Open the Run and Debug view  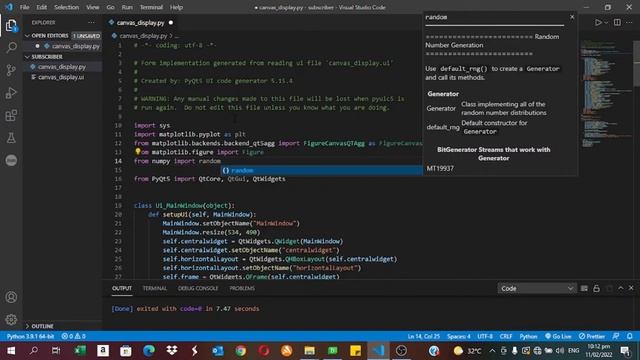click(x=11, y=93)
